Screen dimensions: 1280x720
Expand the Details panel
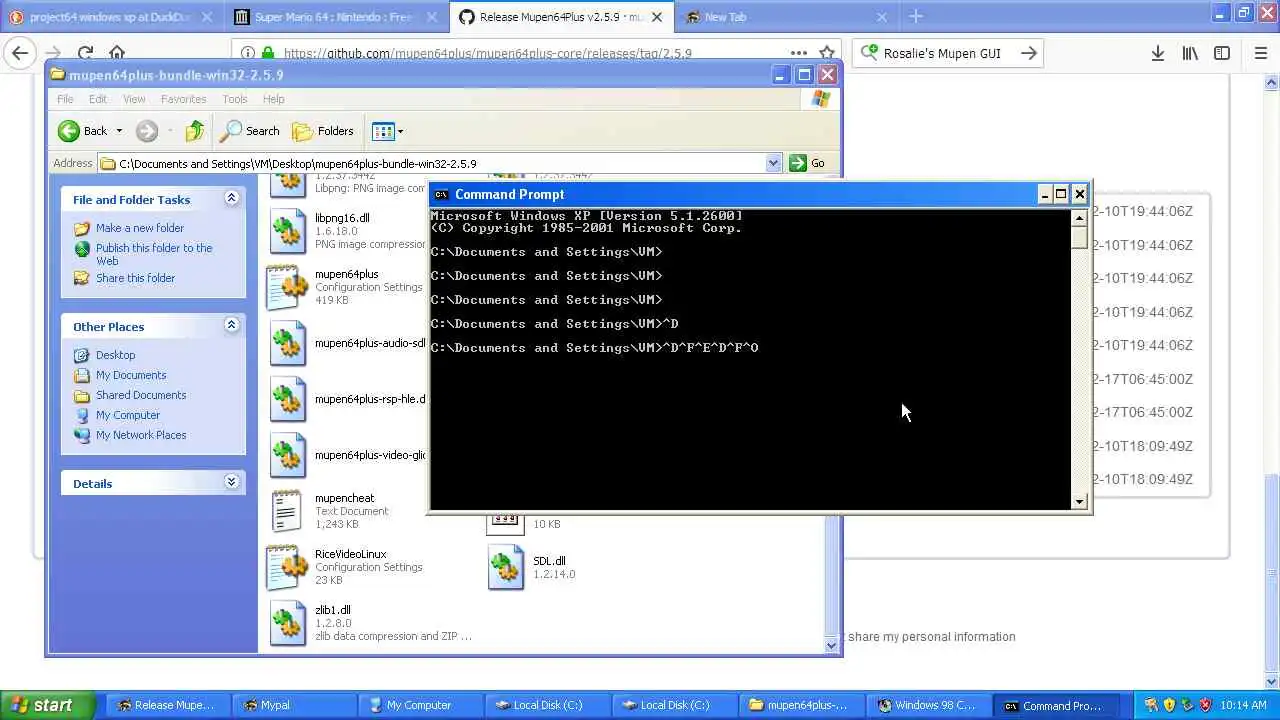tap(231, 482)
